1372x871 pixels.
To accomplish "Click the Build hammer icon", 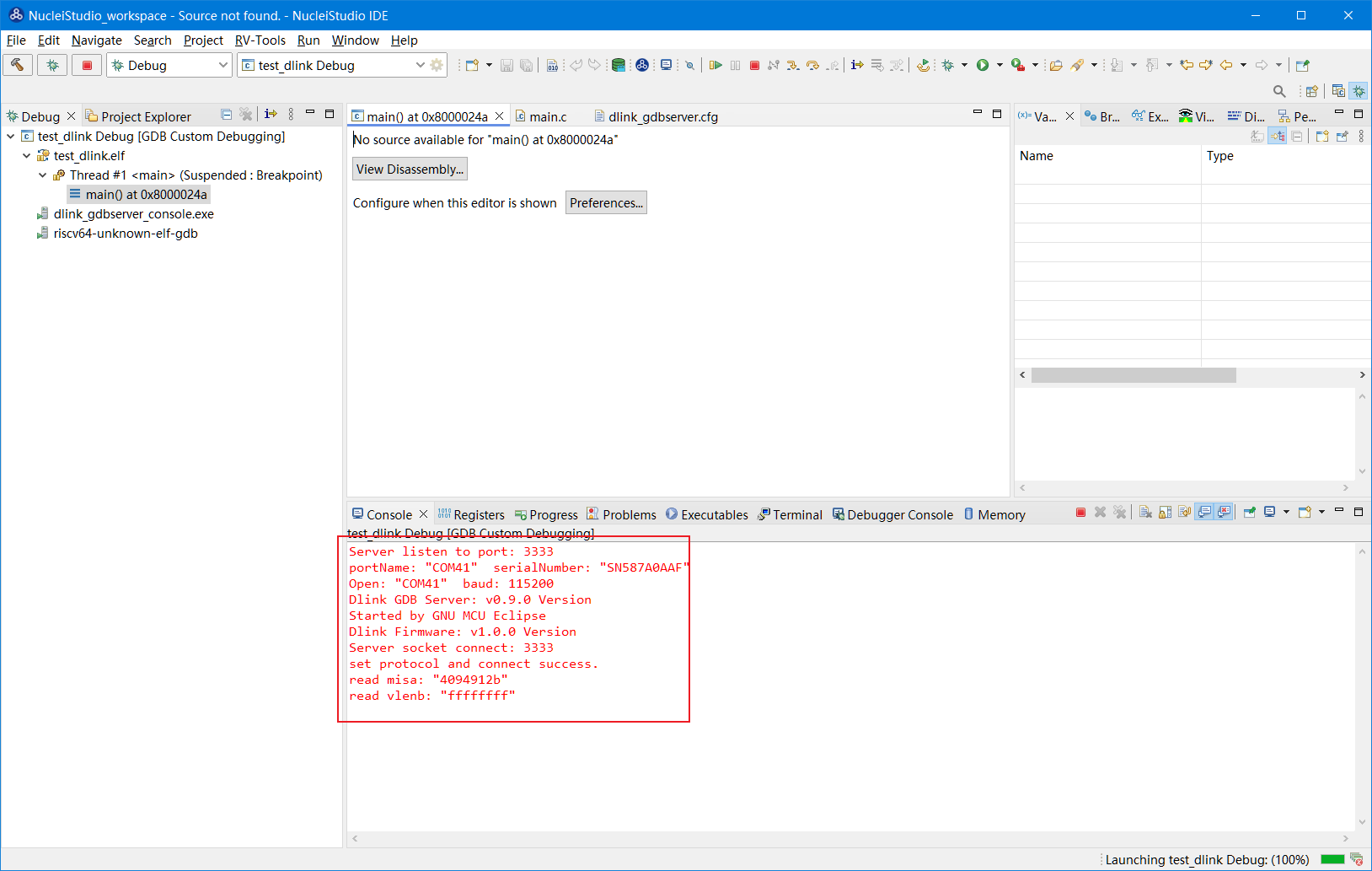I will click(18, 65).
